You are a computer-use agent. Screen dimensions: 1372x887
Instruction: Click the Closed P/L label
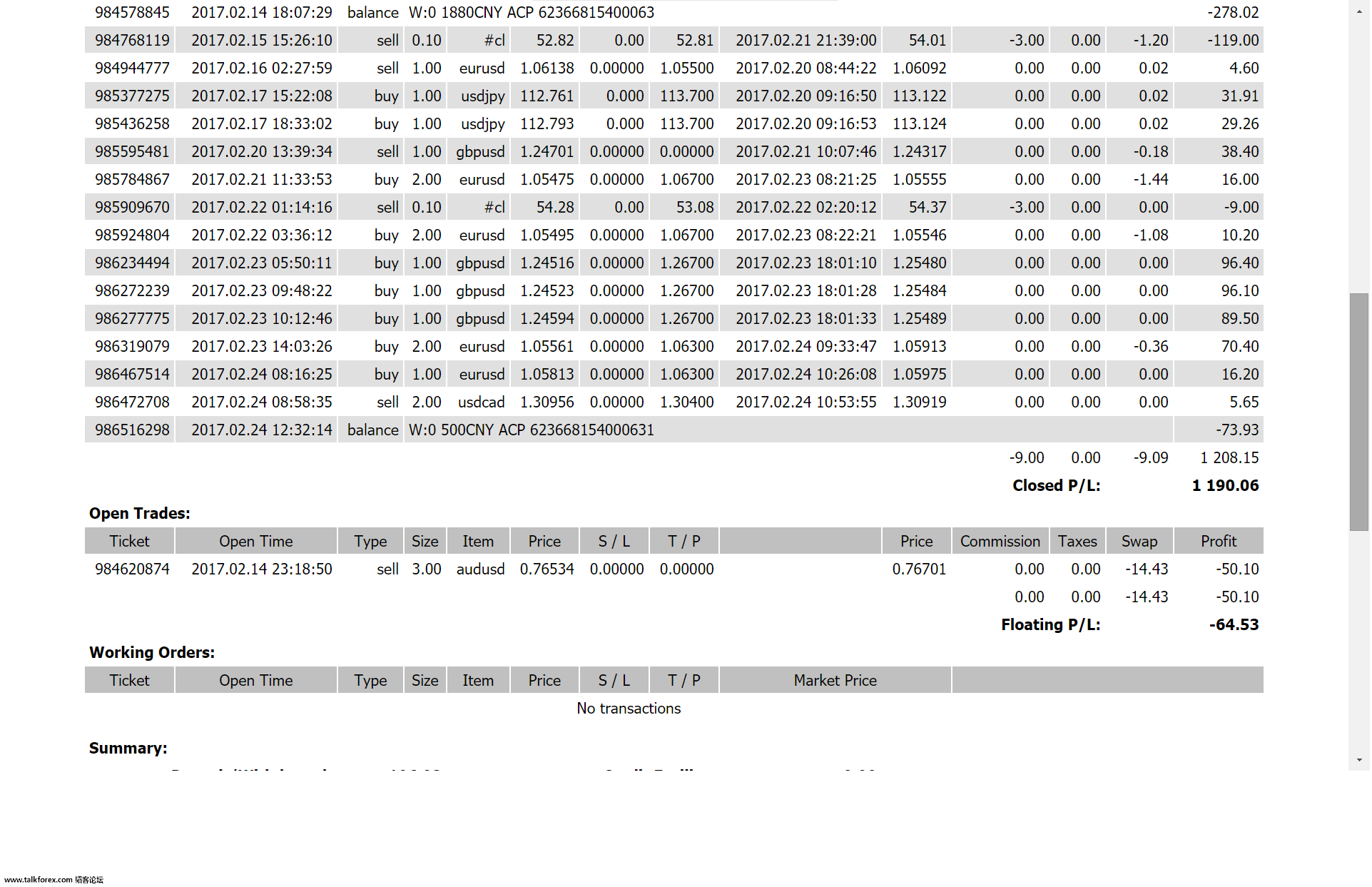click(1056, 486)
